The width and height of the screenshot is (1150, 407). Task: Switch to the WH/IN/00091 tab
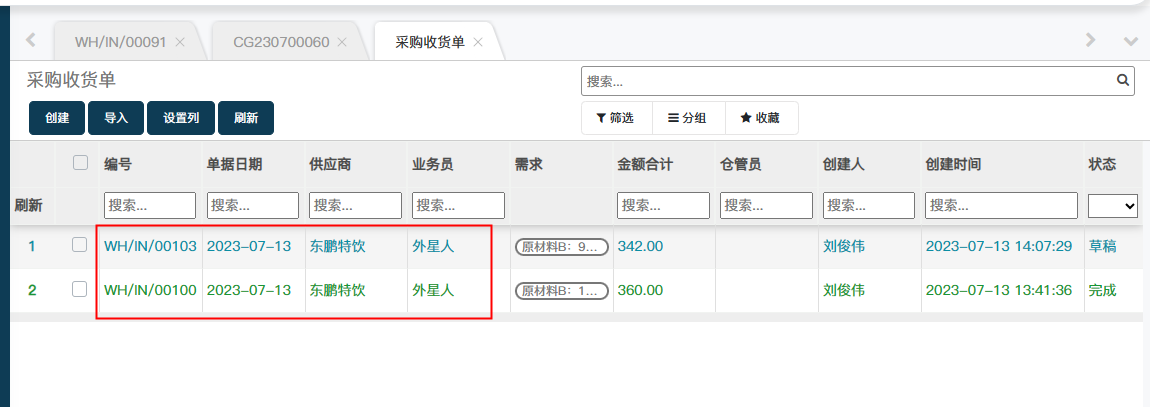(x=120, y=42)
